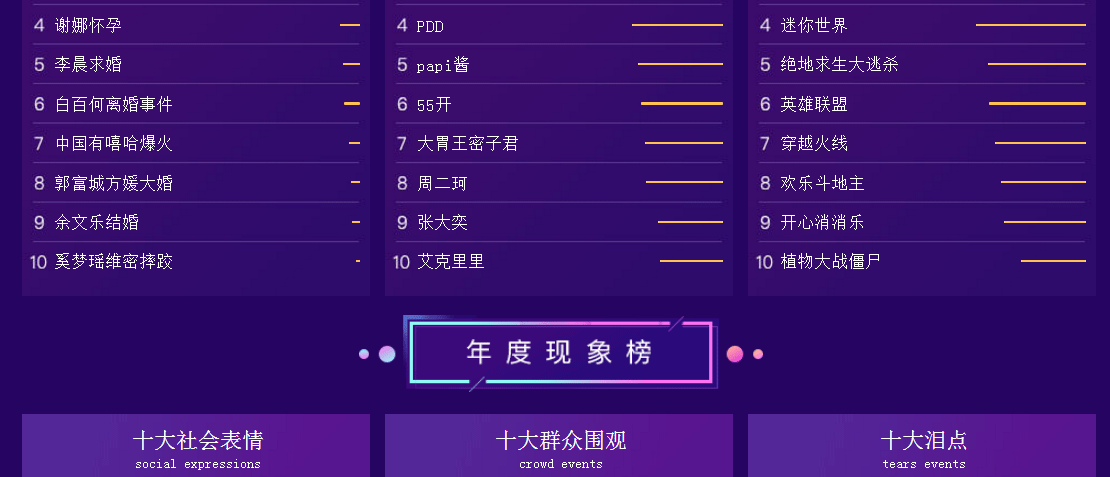This screenshot has height=477, width=1110.
Task: Select 周二珂 in the list
Action: pyautogui.click(x=559, y=183)
